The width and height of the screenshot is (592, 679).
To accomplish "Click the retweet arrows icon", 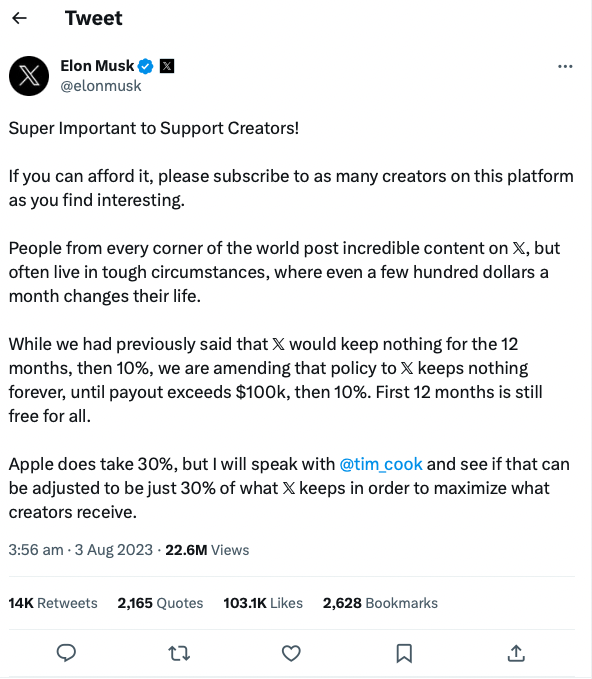I will click(x=179, y=653).
